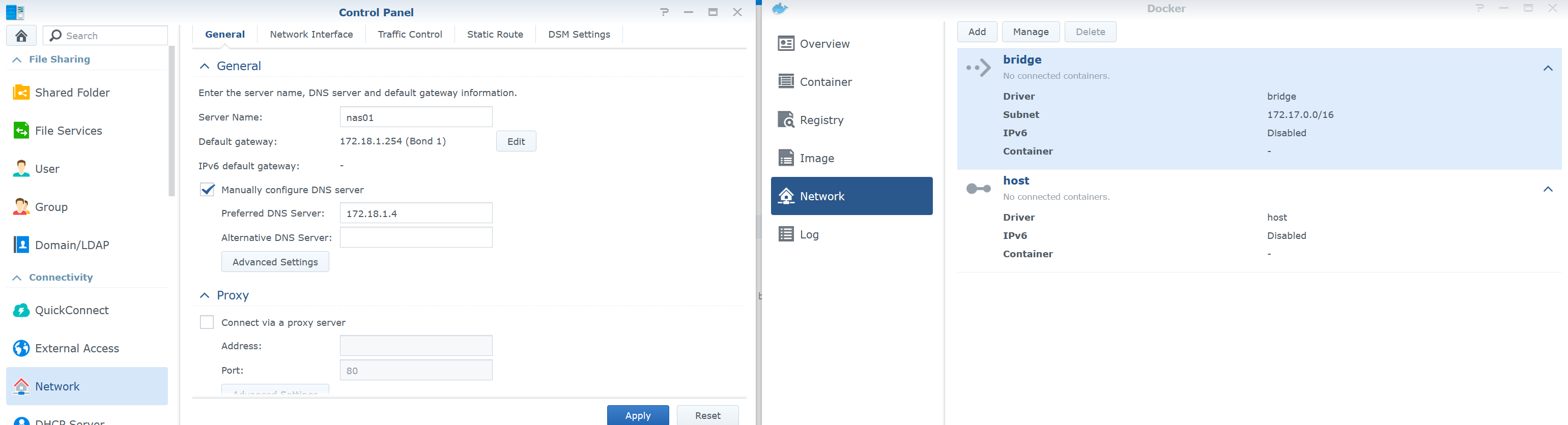Viewport: 1568px width, 425px height.
Task: Open the User icon in sidebar
Action: click(x=21, y=168)
